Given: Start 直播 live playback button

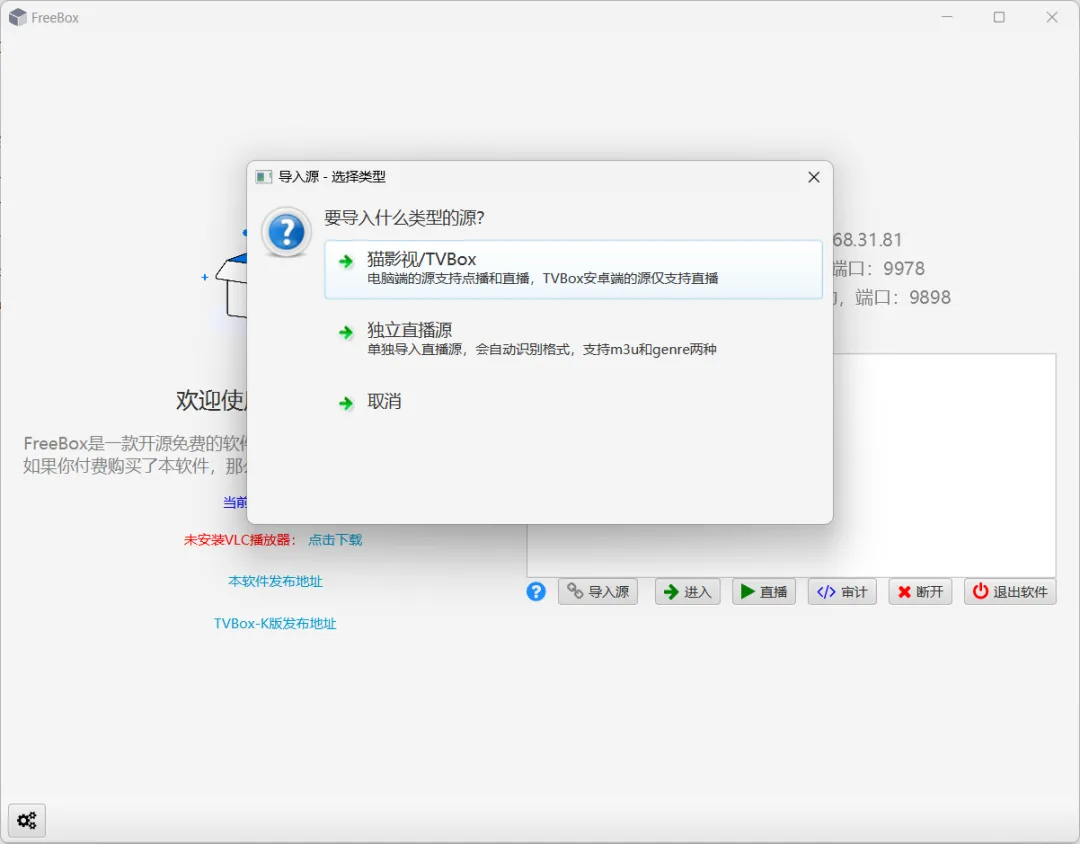Looking at the screenshot, I should [x=763, y=592].
